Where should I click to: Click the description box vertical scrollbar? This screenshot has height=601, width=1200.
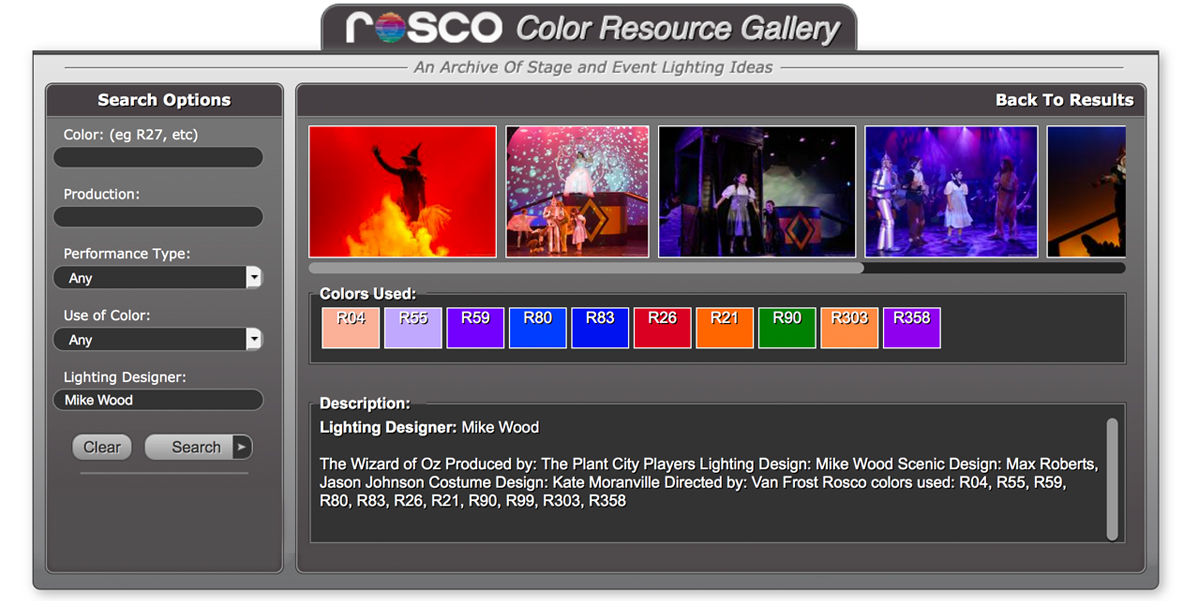click(1112, 478)
